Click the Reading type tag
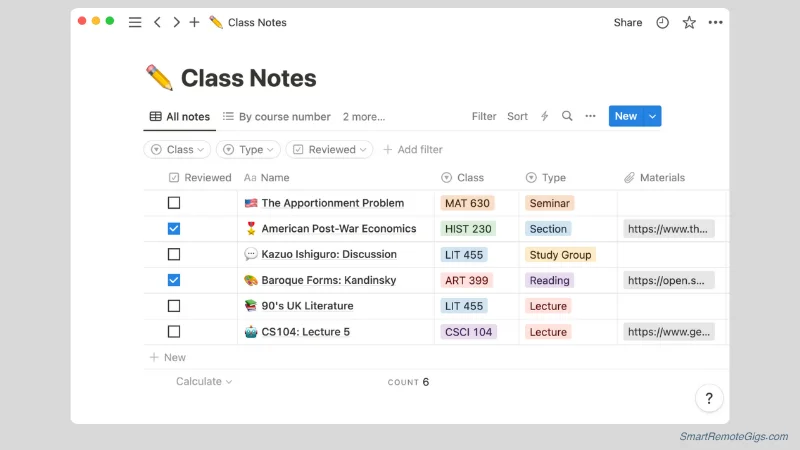This screenshot has height=450, width=800. point(549,280)
